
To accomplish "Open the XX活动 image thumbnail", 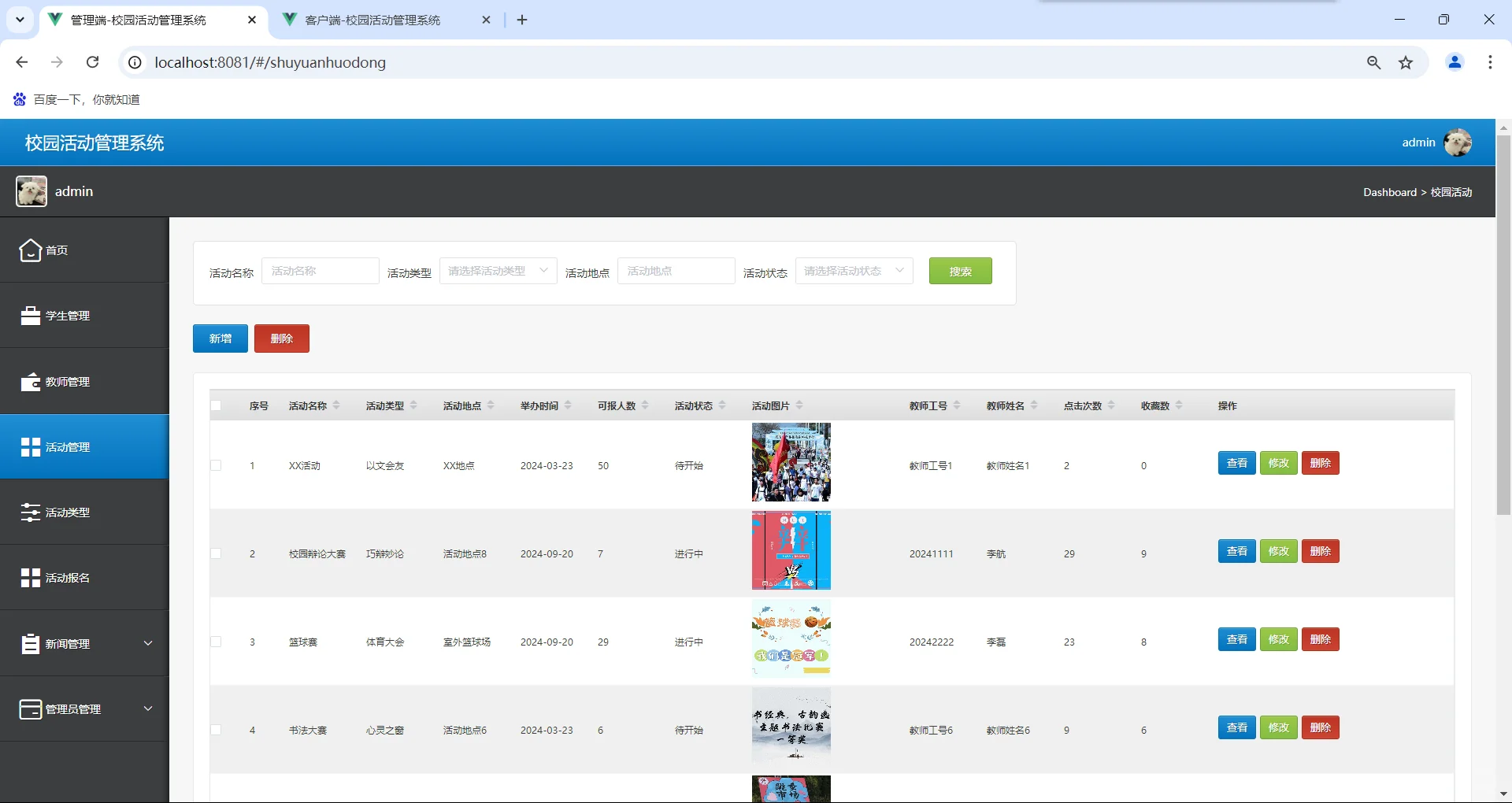I will [x=791, y=462].
